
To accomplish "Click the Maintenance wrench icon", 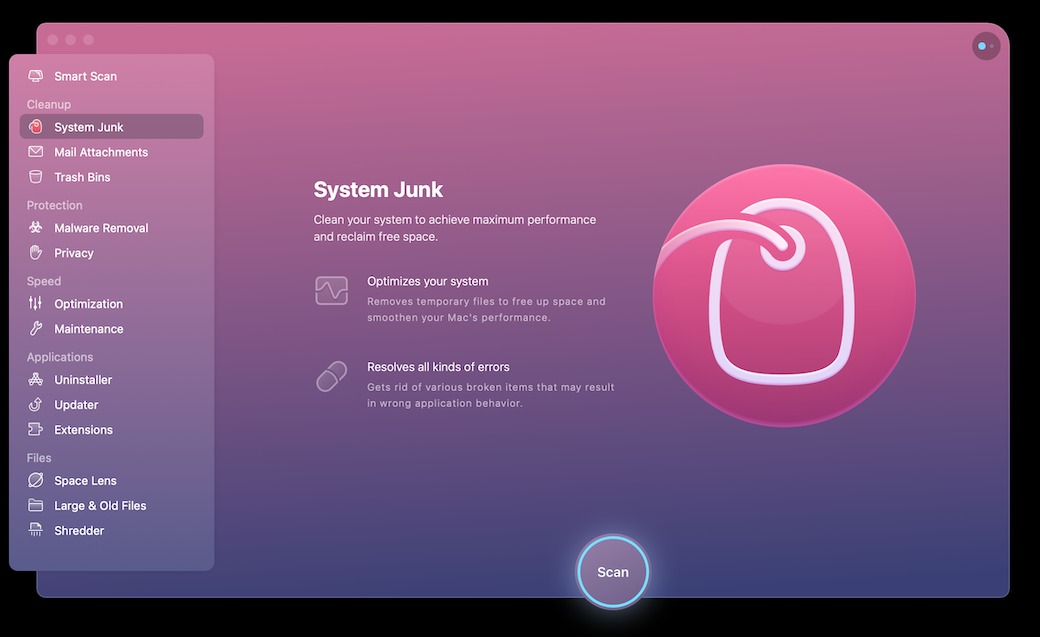I will 36,329.
